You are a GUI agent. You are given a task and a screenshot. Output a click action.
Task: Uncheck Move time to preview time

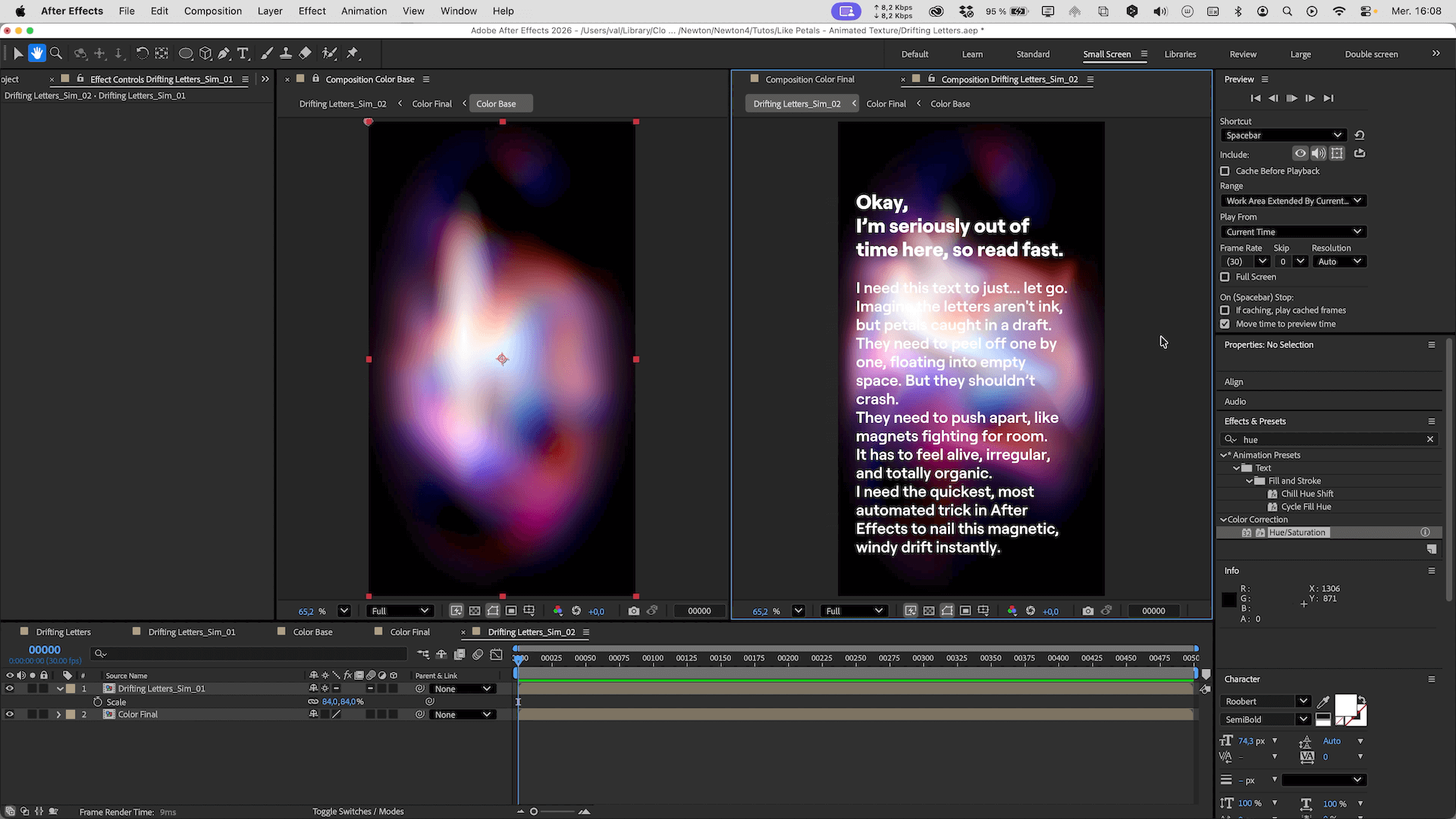click(1225, 325)
